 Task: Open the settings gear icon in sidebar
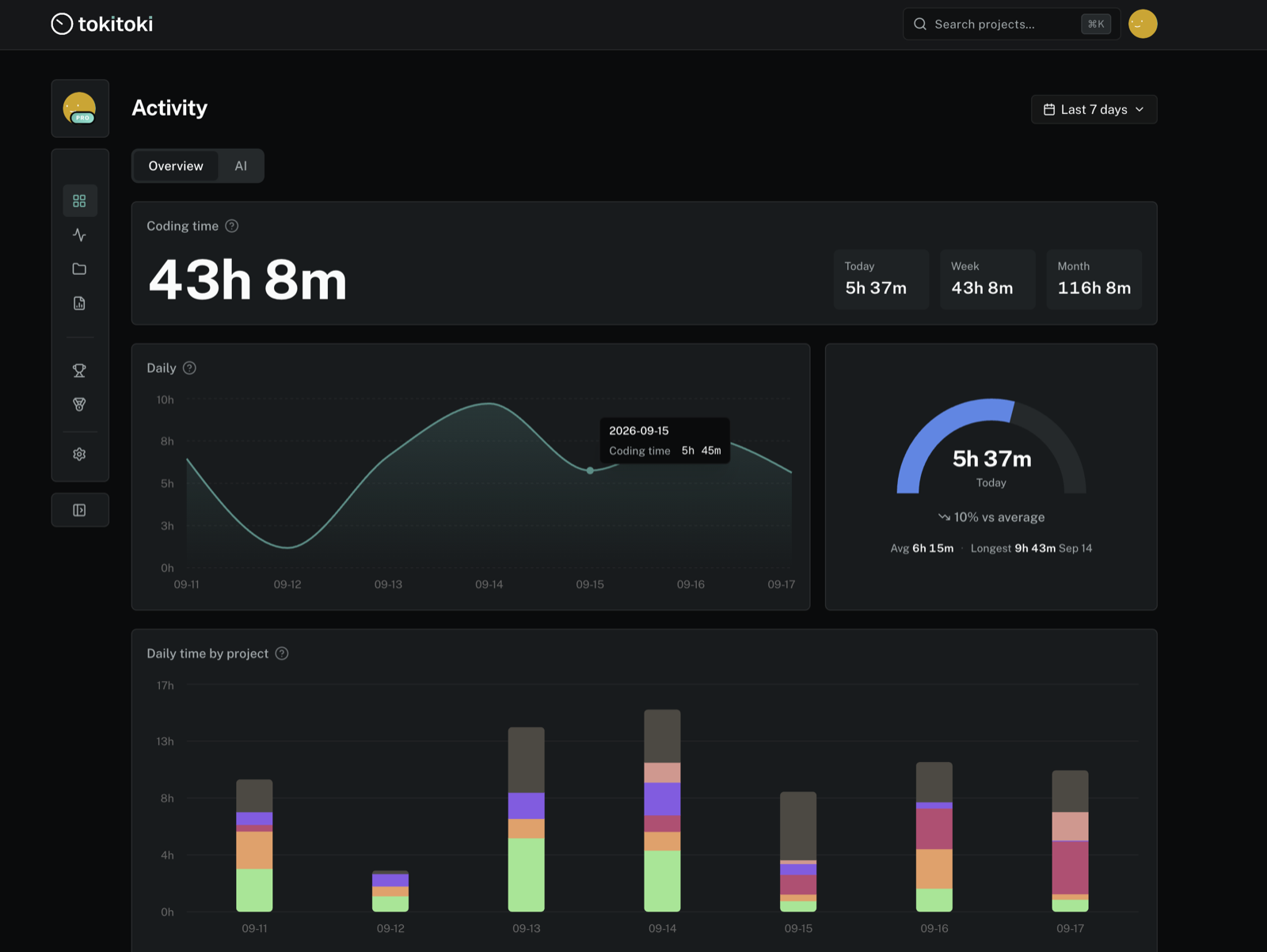coord(79,455)
